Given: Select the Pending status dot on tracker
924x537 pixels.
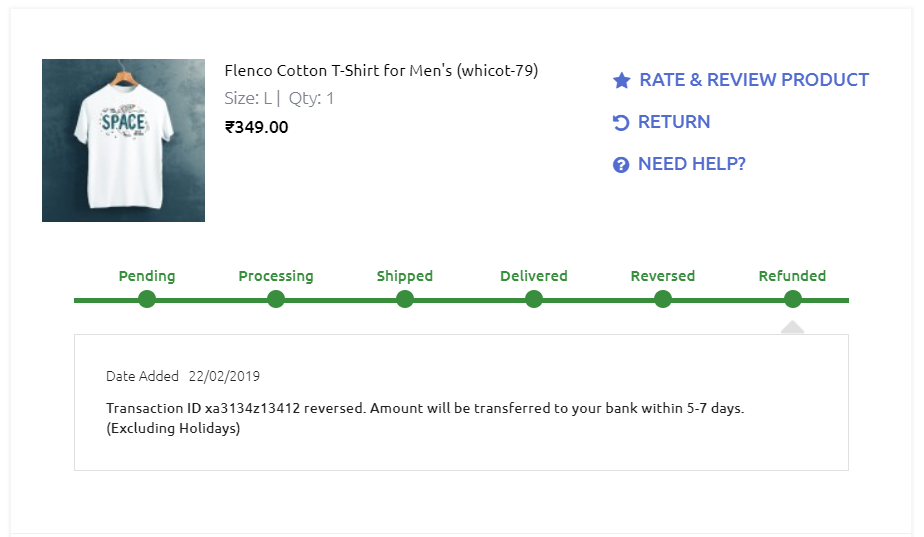Looking at the screenshot, I should 147,299.
